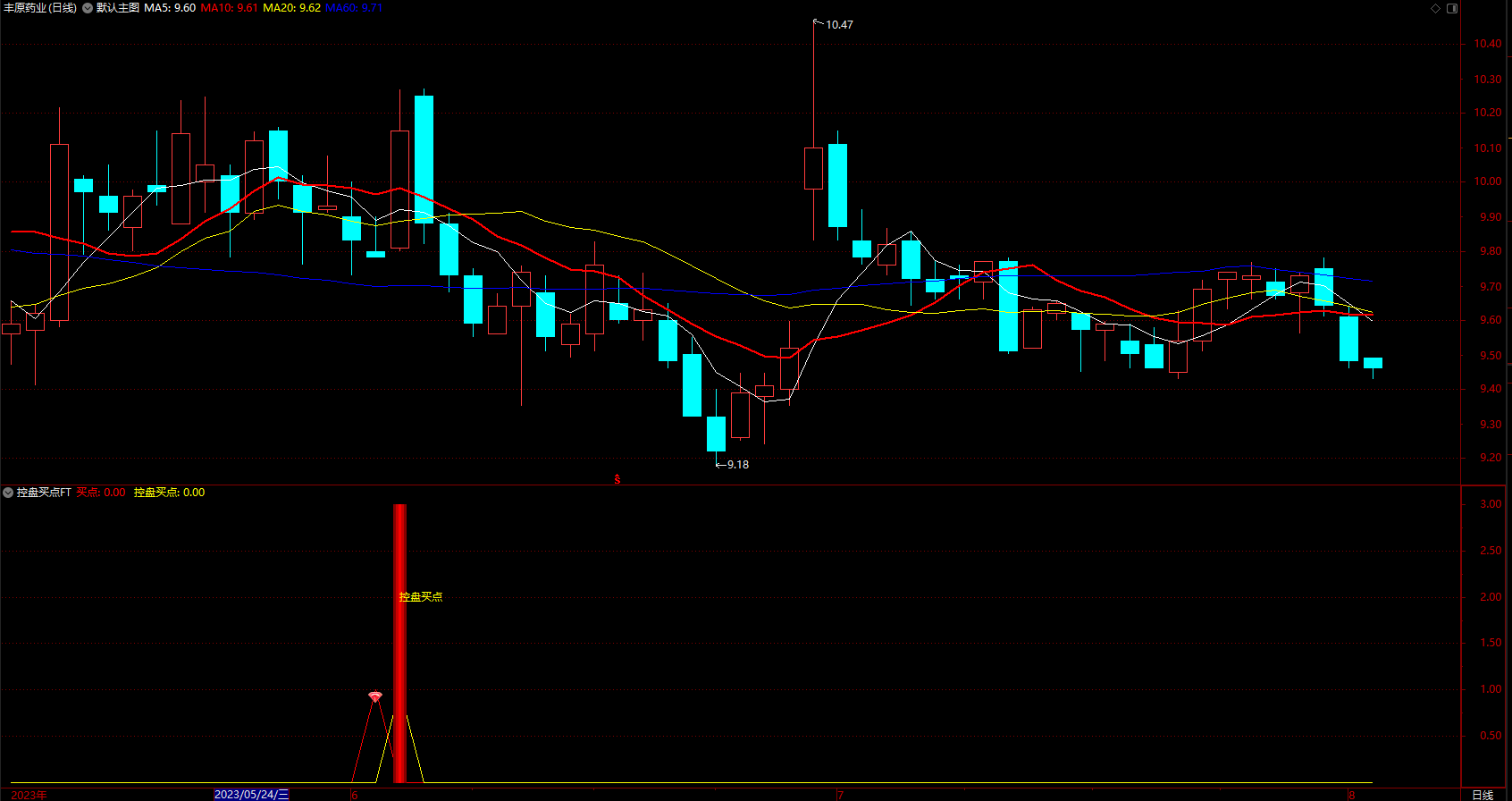Viewport: 1512px width, 801px height.
Task: Toggle the side panel layout icon
Action: pos(1452,8)
